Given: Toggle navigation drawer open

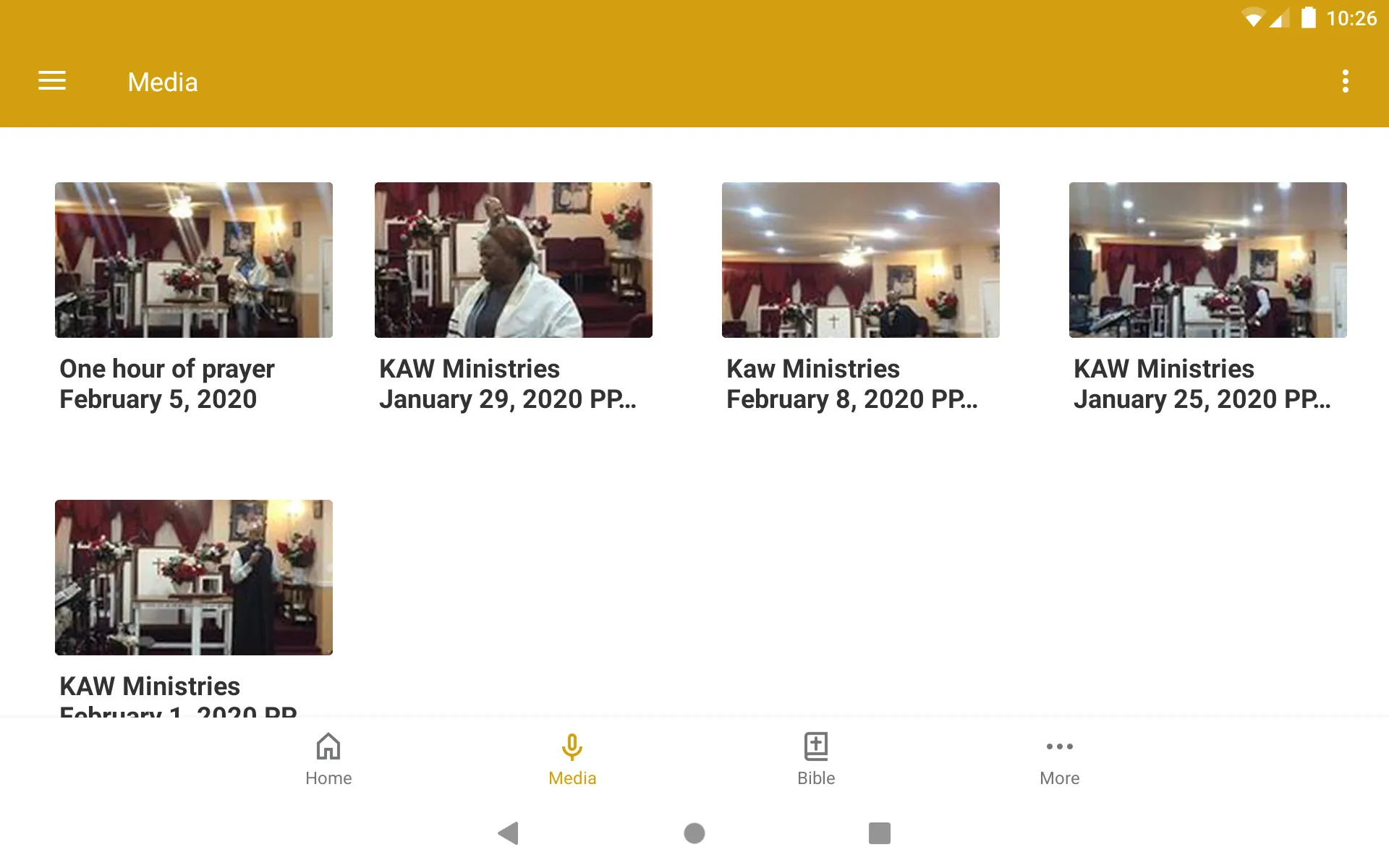Looking at the screenshot, I should tap(52, 82).
